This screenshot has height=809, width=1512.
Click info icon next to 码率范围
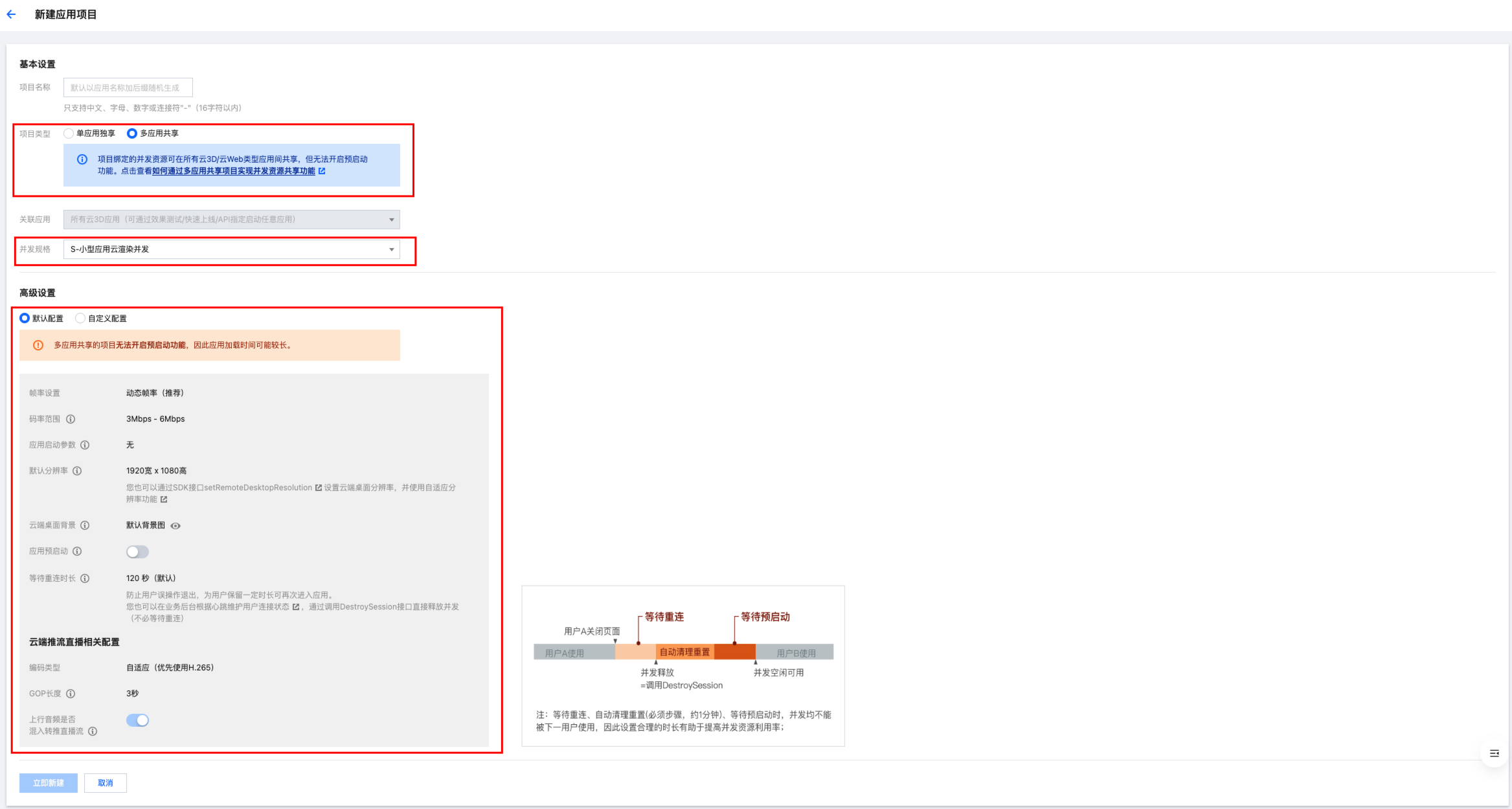tap(71, 419)
